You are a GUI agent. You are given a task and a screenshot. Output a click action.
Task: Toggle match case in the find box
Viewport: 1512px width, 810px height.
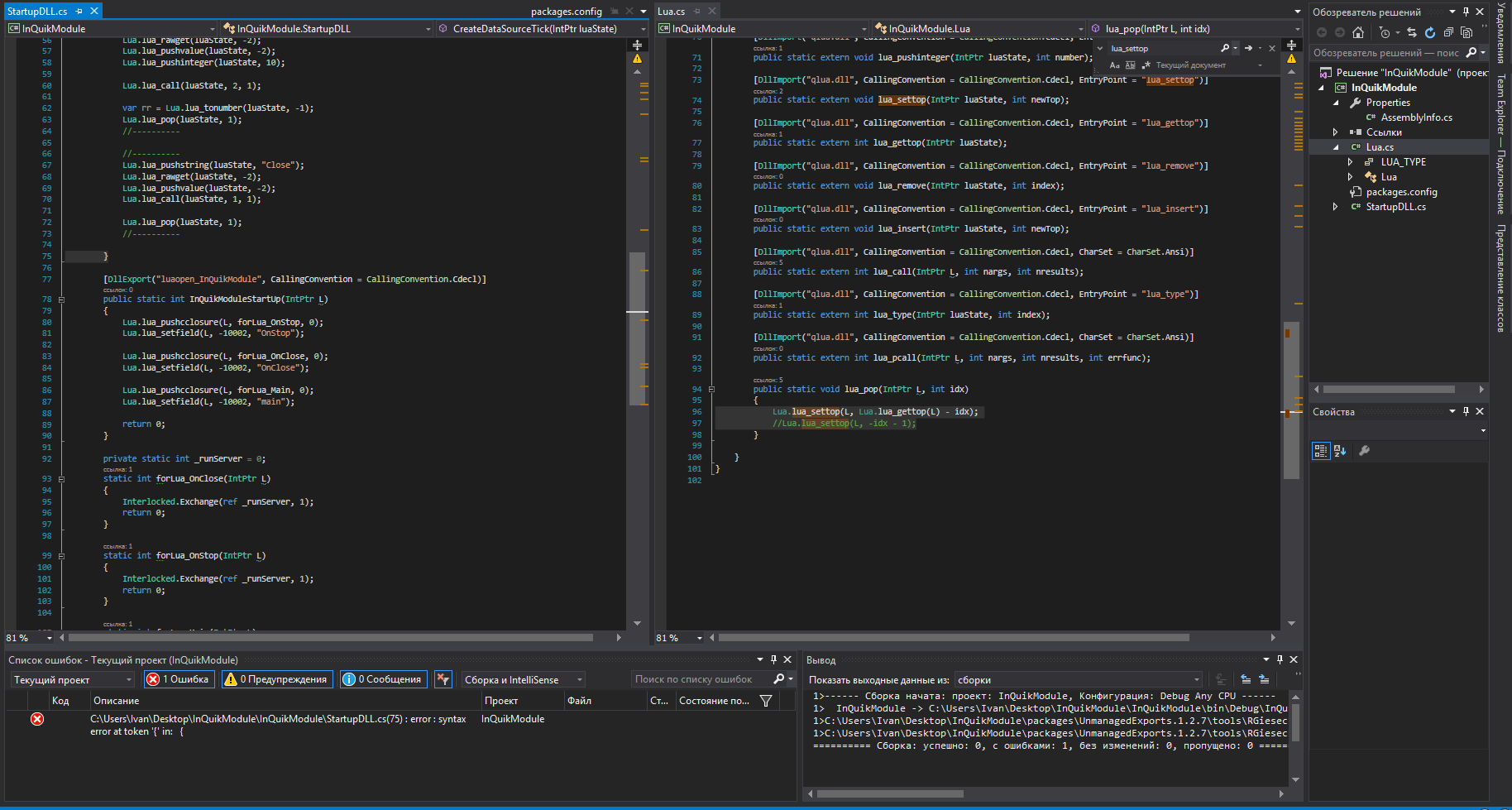[1114, 65]
